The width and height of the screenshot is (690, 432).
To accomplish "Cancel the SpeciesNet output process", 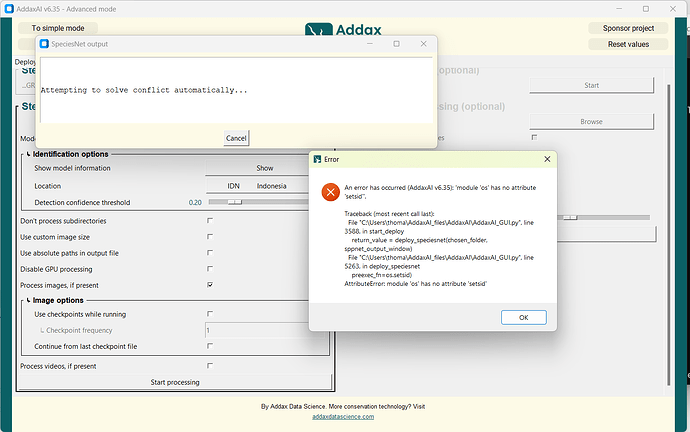I will [236, 138].
